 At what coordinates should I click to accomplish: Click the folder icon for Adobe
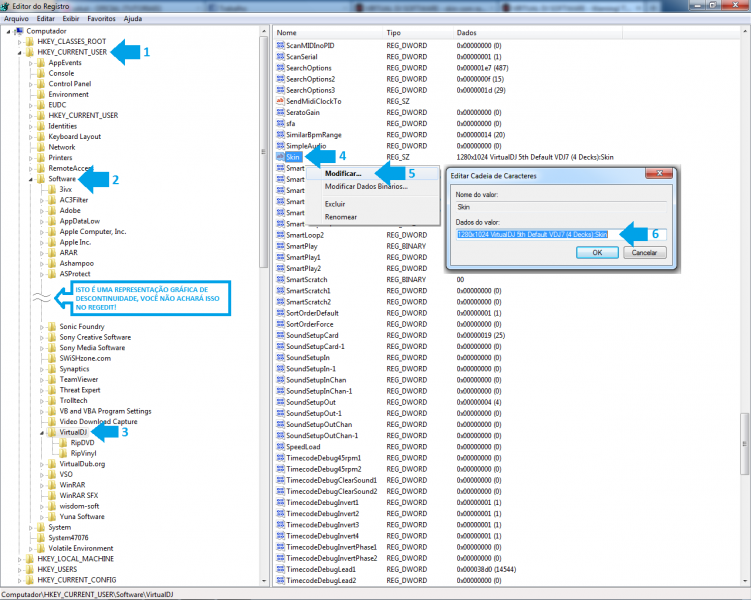coord(52,211)
